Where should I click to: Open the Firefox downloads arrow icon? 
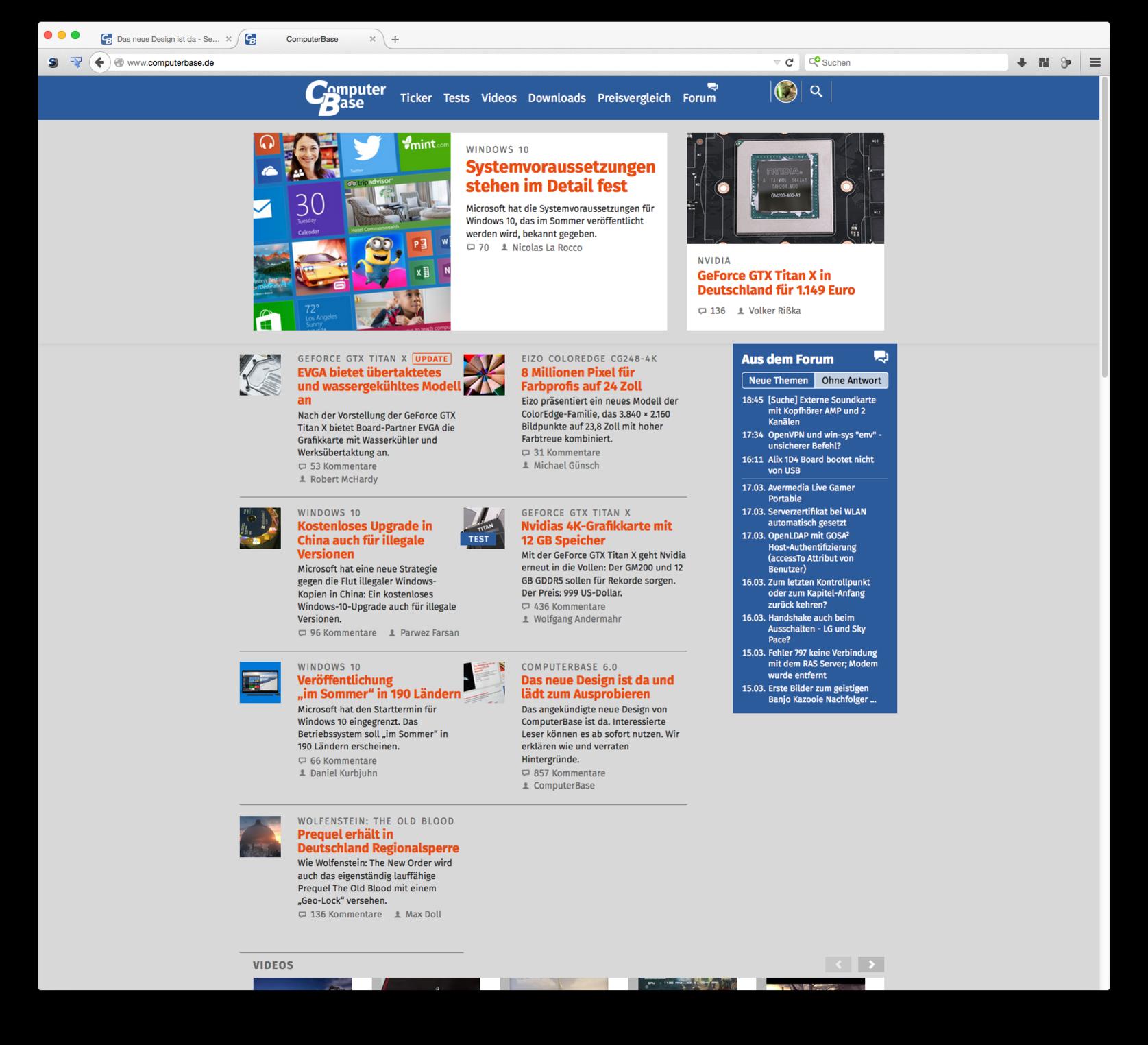pos(1022,62)
